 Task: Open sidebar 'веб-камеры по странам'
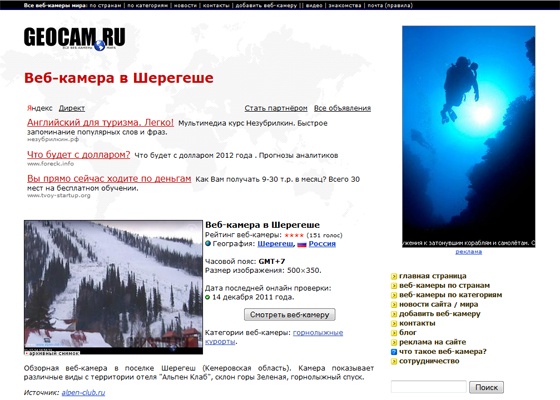[444, 285]
